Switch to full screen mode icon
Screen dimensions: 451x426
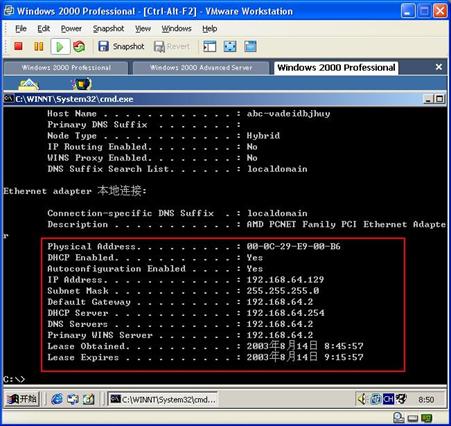tap(230, 46)
